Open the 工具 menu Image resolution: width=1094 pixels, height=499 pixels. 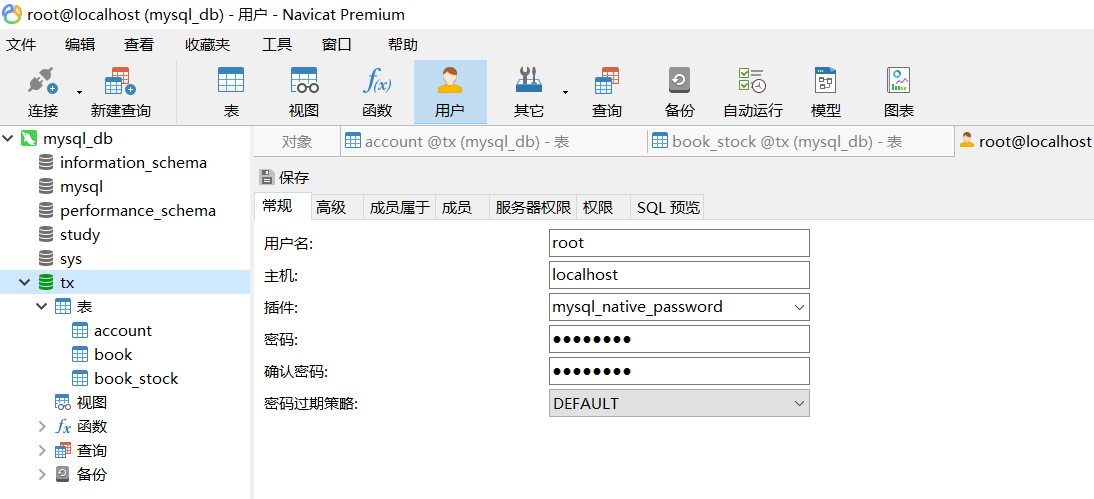[x=276, y=45]
